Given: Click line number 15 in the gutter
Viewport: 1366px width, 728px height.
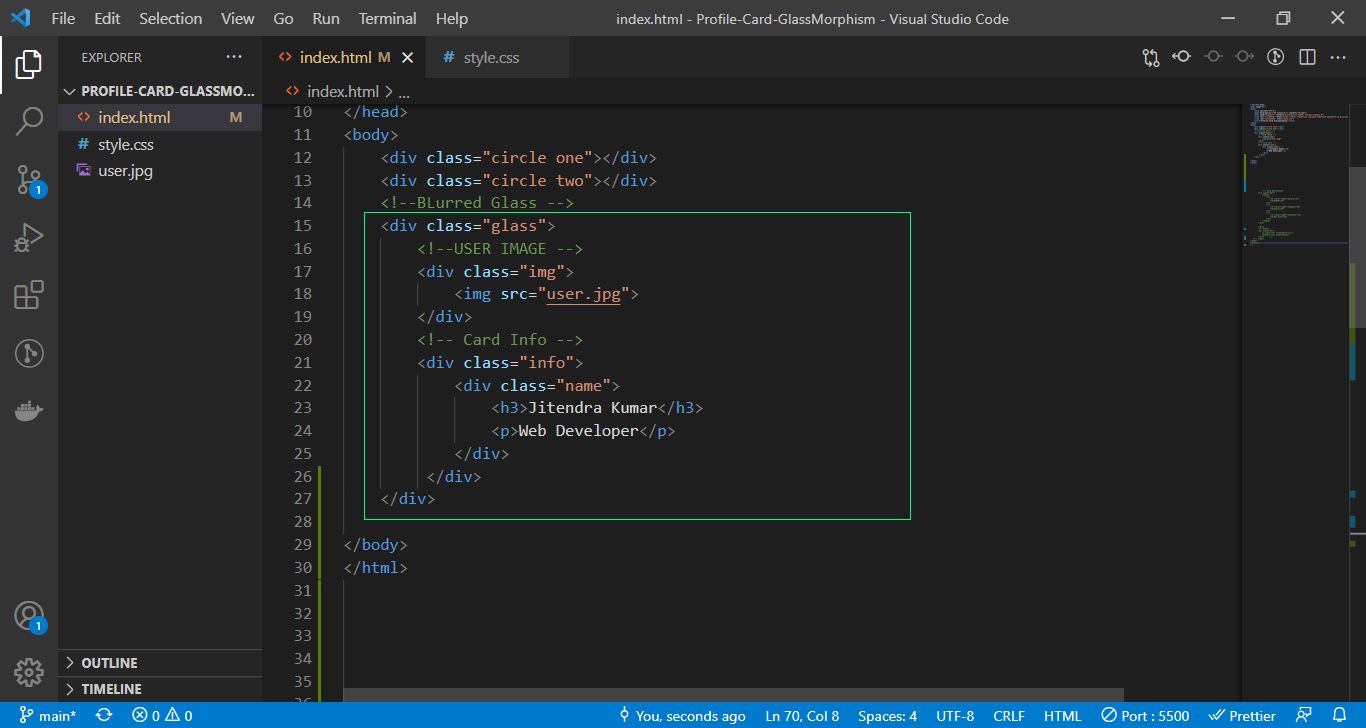Looking at the screenshot, I should tap(302, 226).
